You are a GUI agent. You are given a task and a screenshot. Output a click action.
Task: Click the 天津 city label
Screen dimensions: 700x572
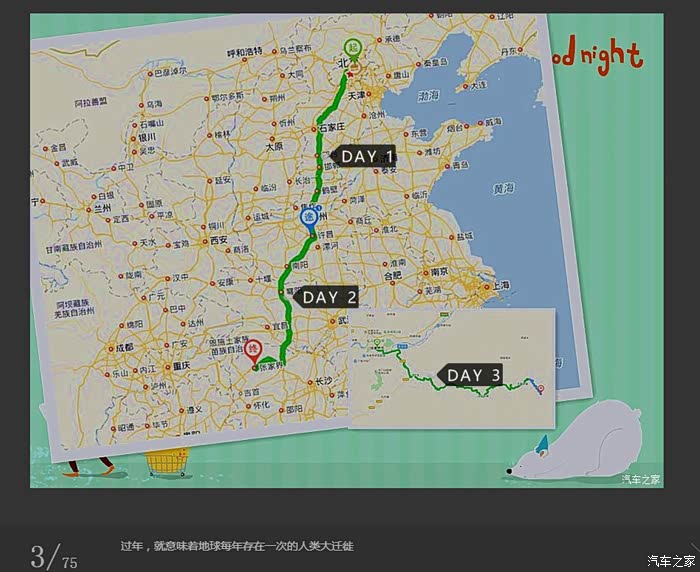pos(356,95)
